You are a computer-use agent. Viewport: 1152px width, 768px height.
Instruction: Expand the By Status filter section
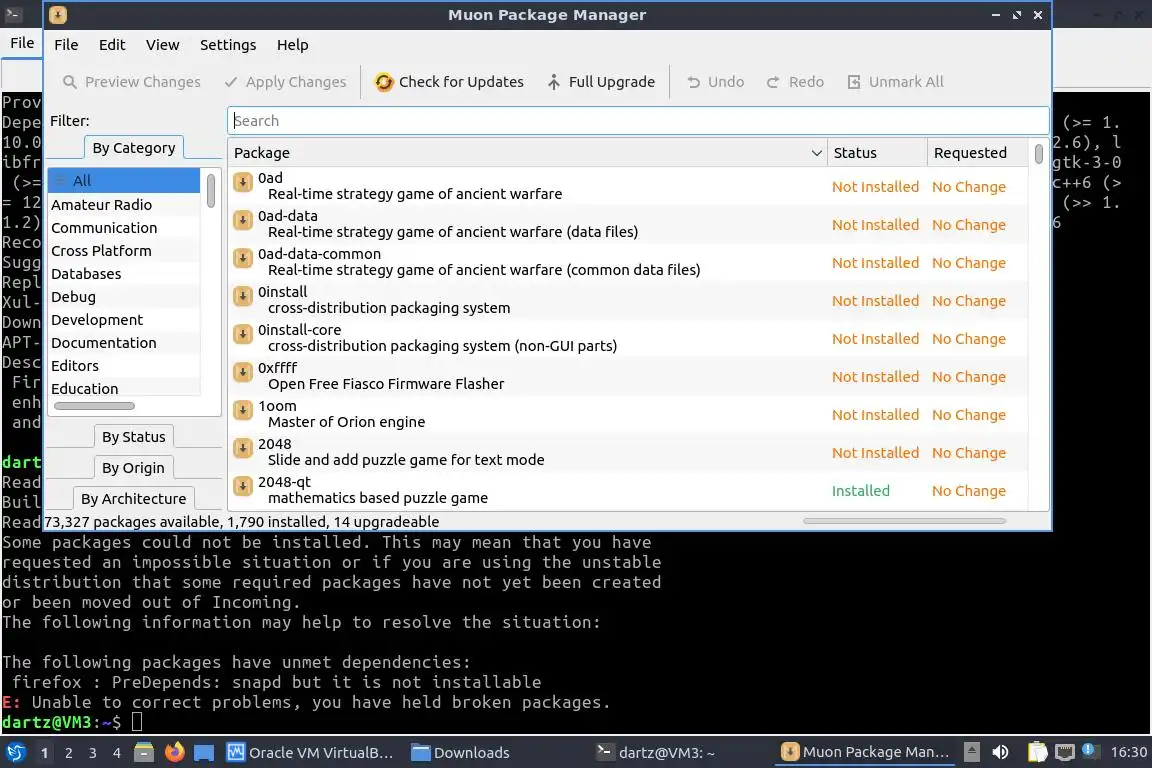[x=134, y=437]
